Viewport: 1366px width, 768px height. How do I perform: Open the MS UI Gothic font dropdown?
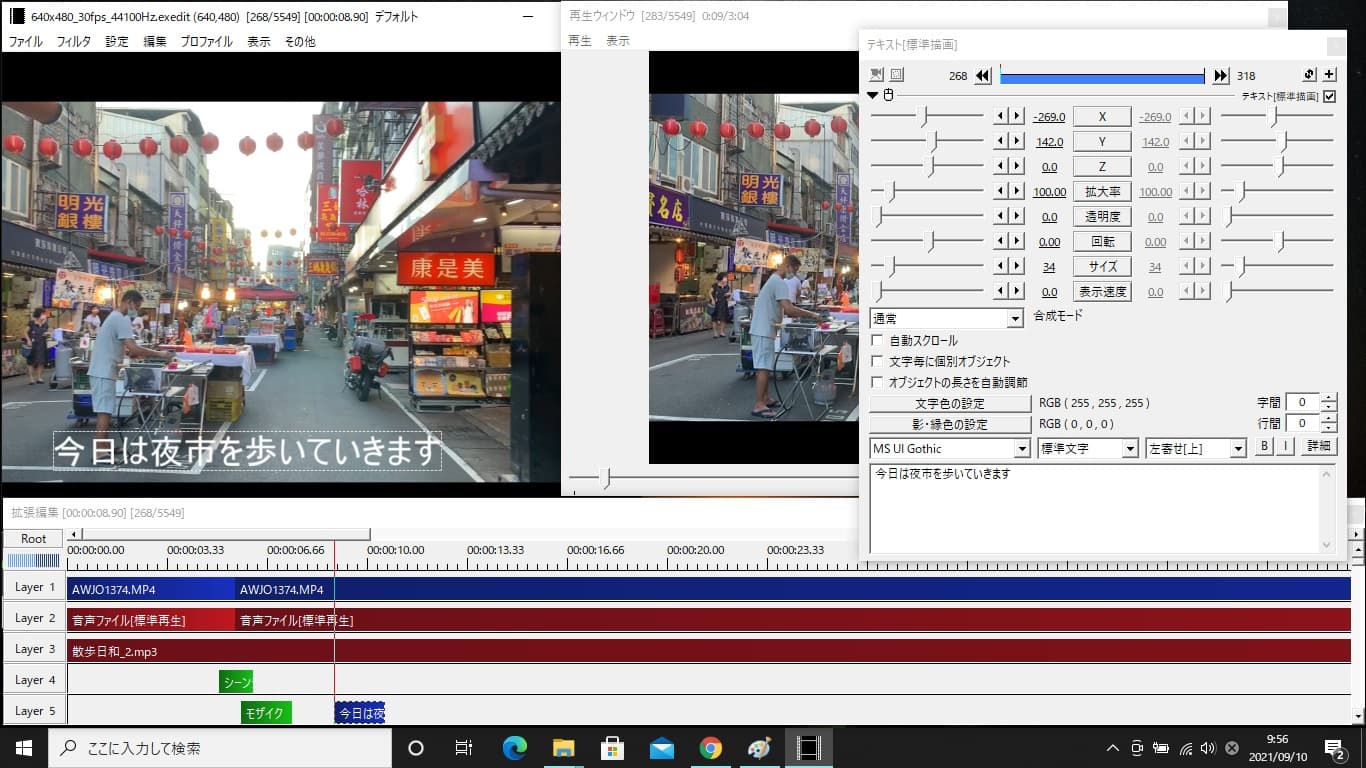pyautogui.click(x=1021, y=449)
